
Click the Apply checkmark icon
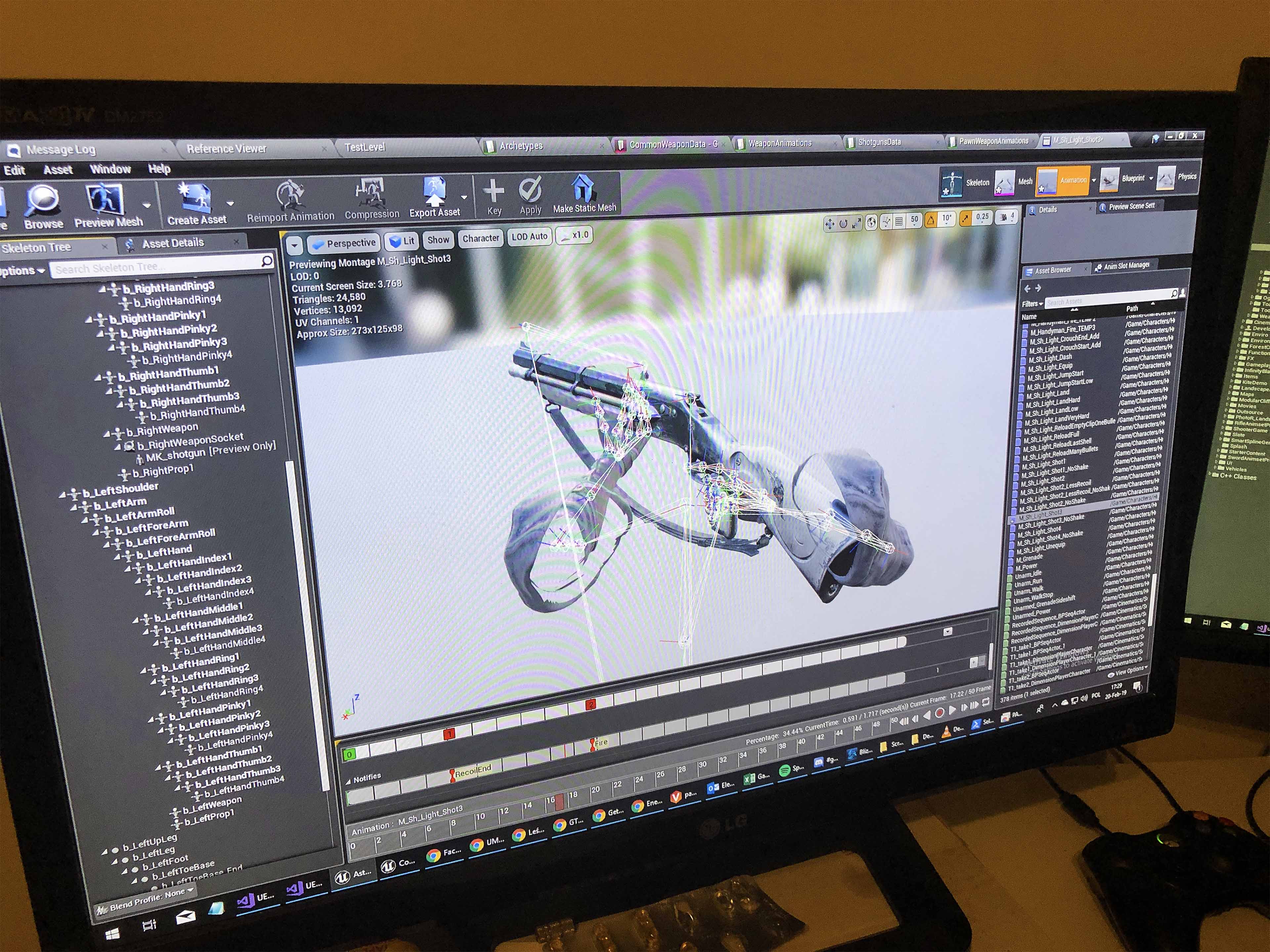tap(530, 189)
